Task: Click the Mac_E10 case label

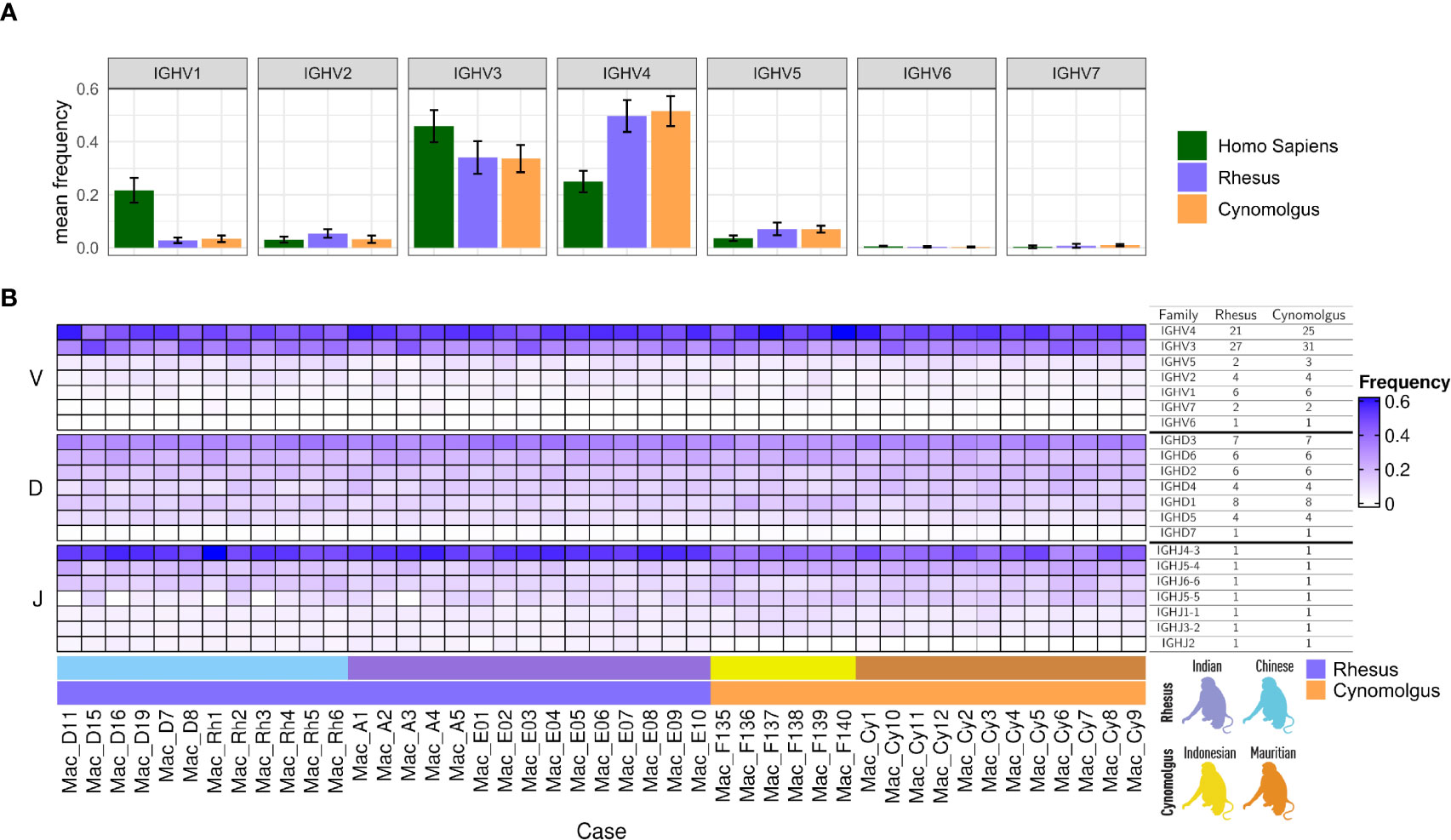Action: click(x=699, y=752)
